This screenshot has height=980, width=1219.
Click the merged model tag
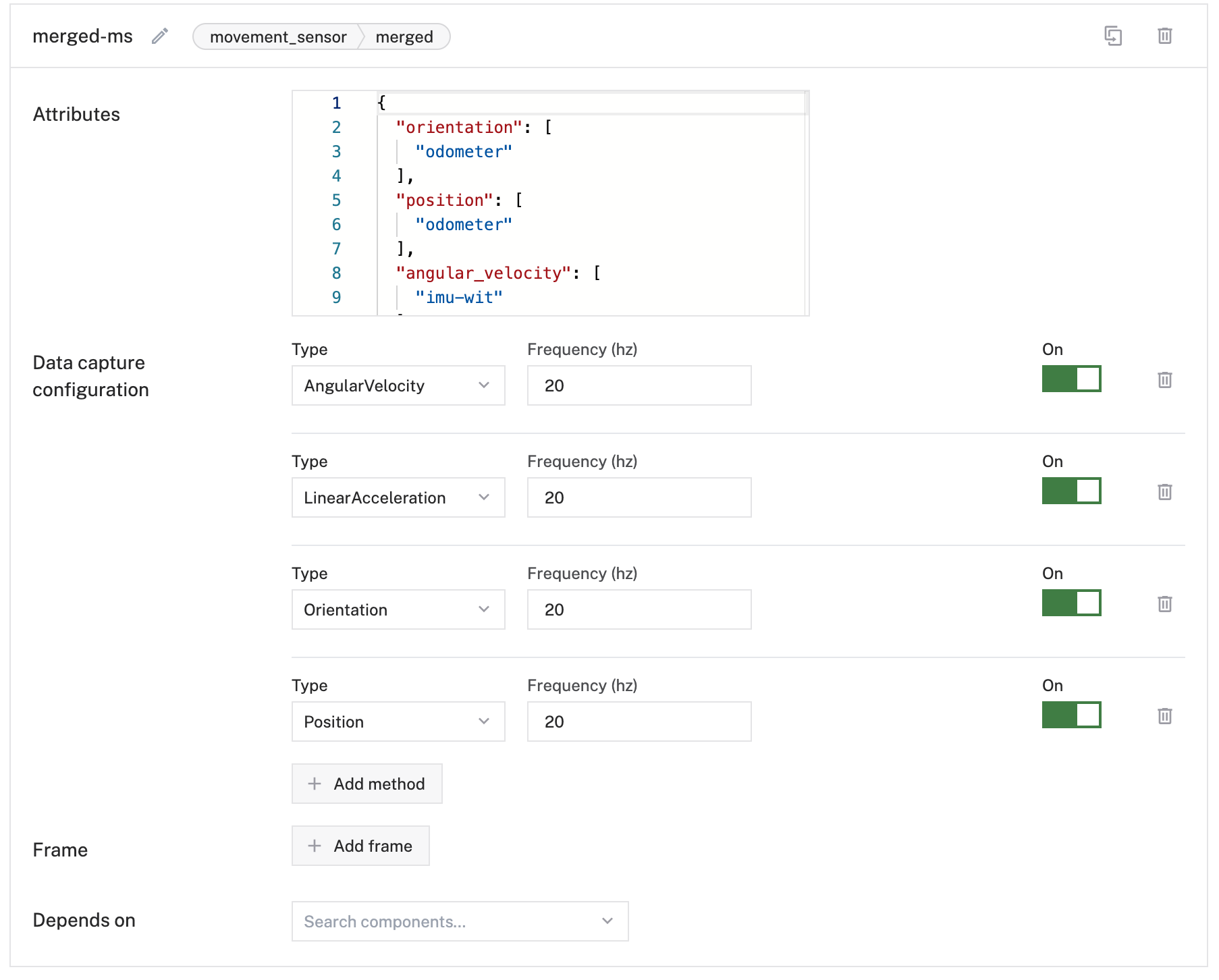tap(404, 37)
